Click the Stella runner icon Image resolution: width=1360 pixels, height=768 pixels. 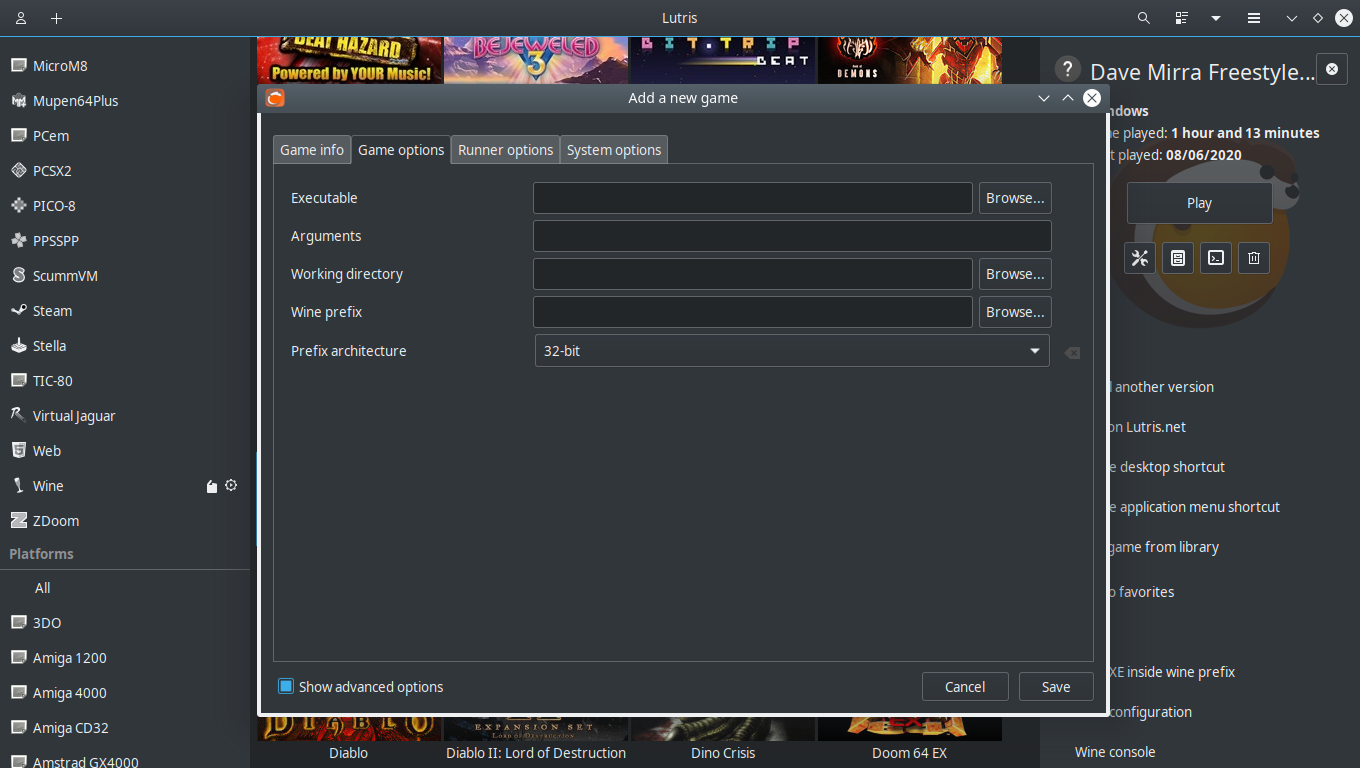18,346
